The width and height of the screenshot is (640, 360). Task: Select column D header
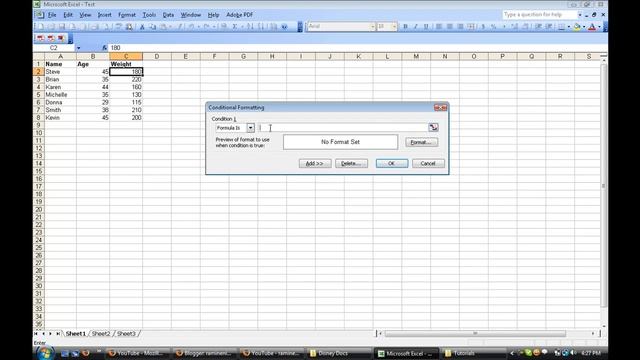pyautogui.click(x=157, y=56)
